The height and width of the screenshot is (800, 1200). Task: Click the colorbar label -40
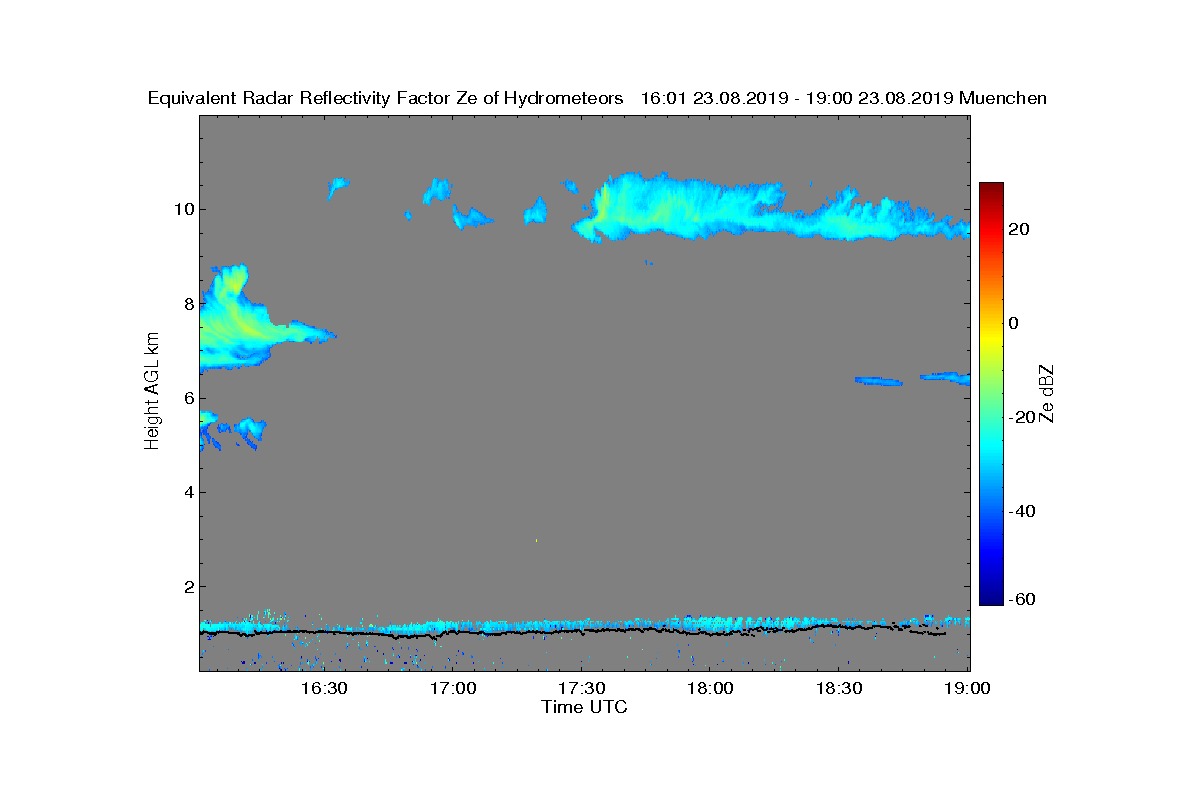1022,512
